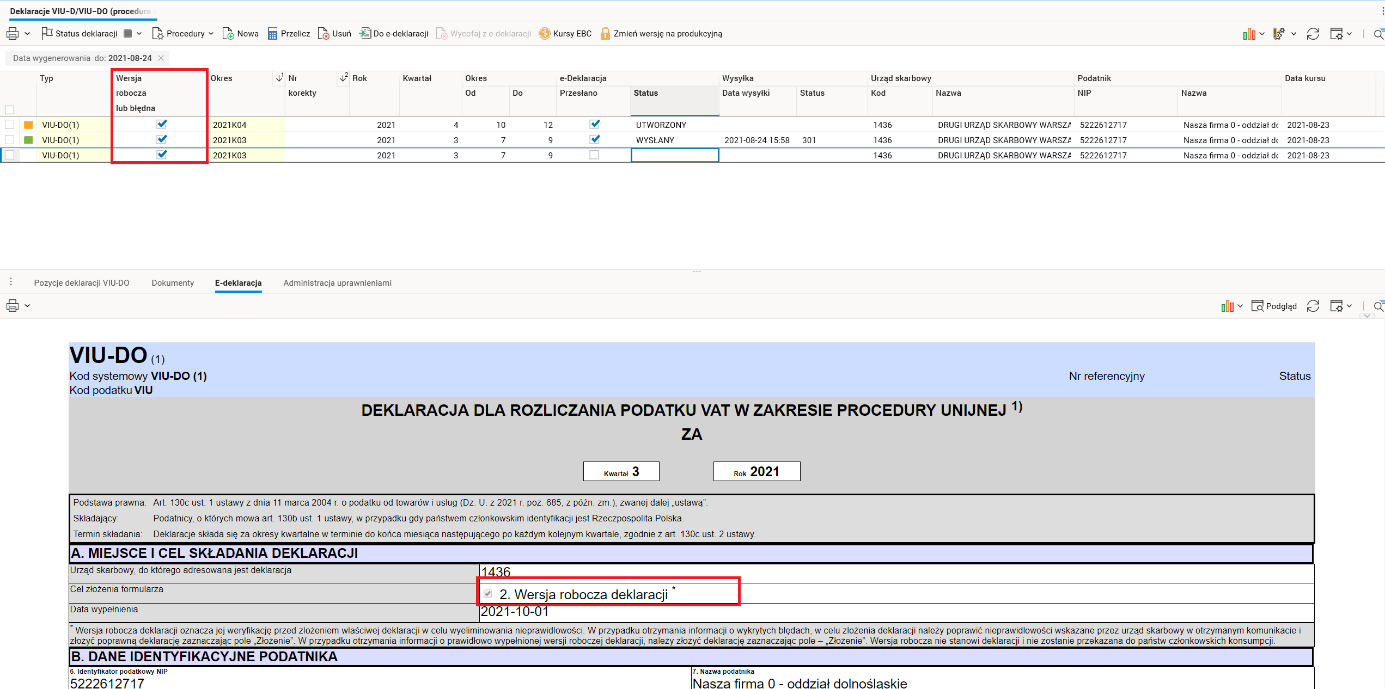Viewport: 1385px width, 689px height.
Task: Toggle Wersja robocza checkbox in 2021K04 row
Action: point(162,124)
